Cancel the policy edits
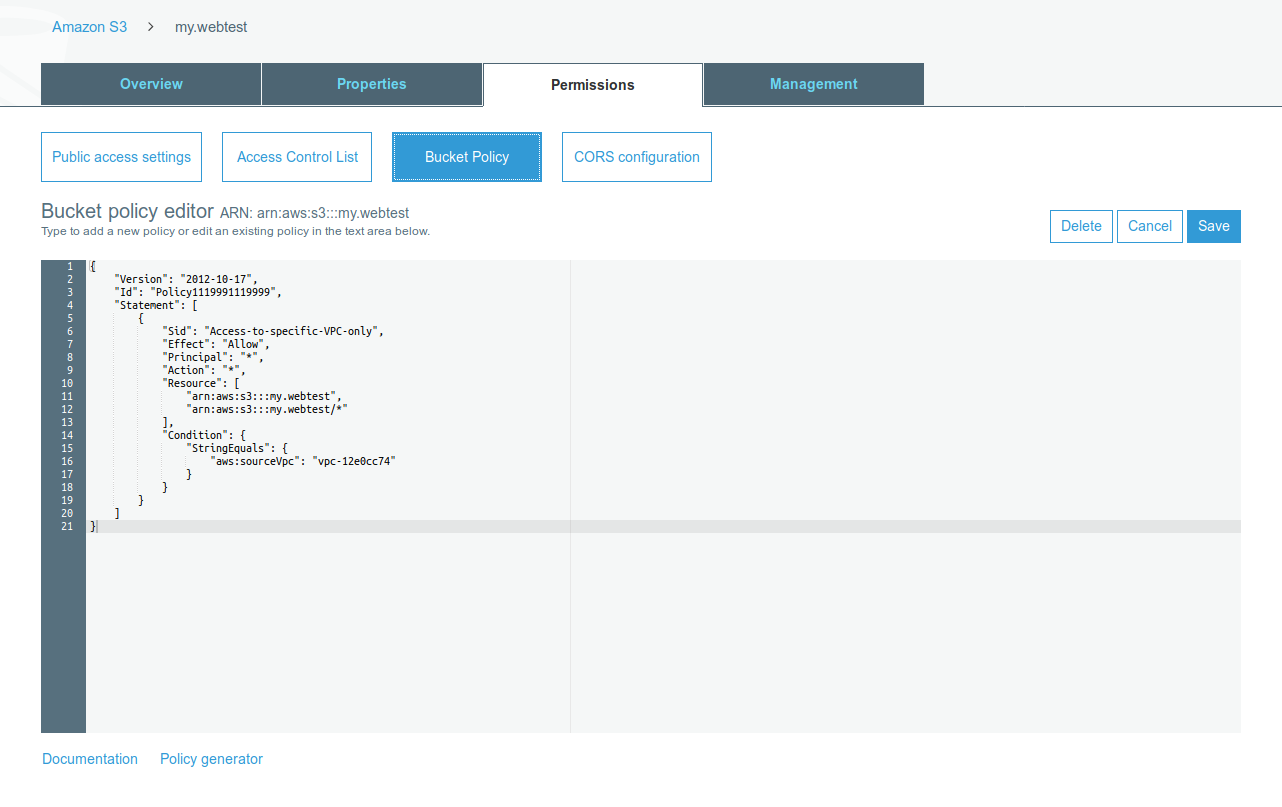The width and height of the screenshot is (1282, 807). point(1149,226)
